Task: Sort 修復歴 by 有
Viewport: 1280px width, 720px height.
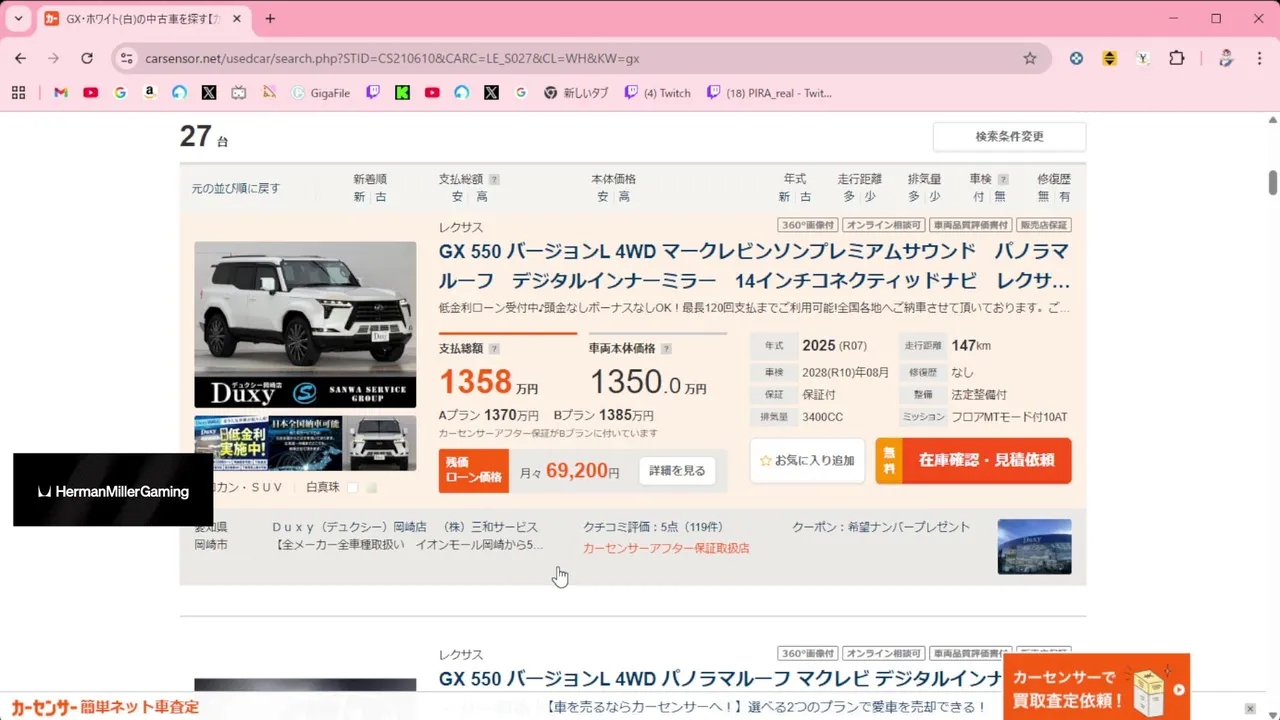Action: pyautogui.click(x=1065, y=197)
